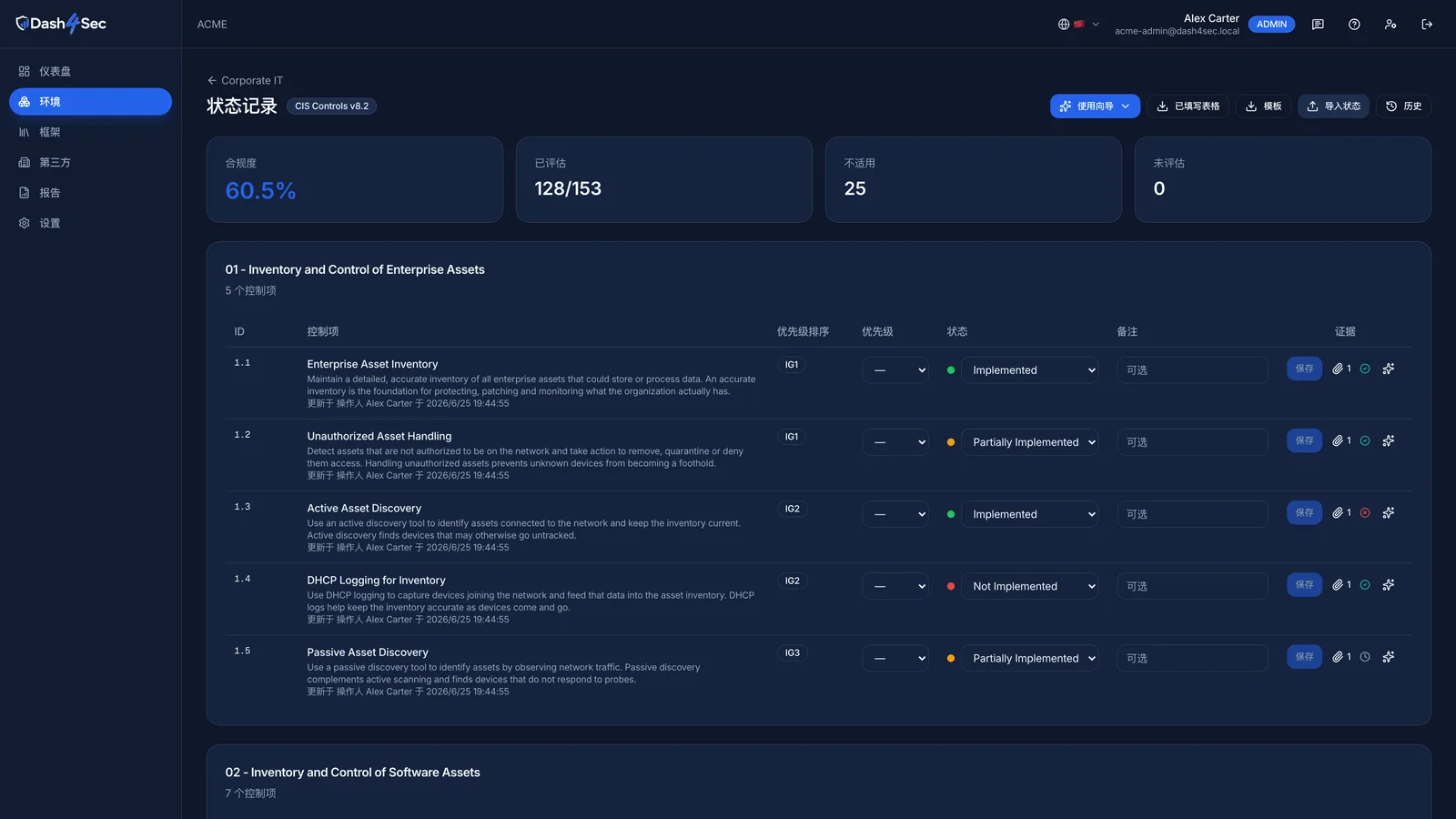The height and width of the screenshot is (819, 1456).
Task: Click the AI sparkle icon for Unauthorized Asset Handling
Action: pyautogui.click(x=1389, y=440)
